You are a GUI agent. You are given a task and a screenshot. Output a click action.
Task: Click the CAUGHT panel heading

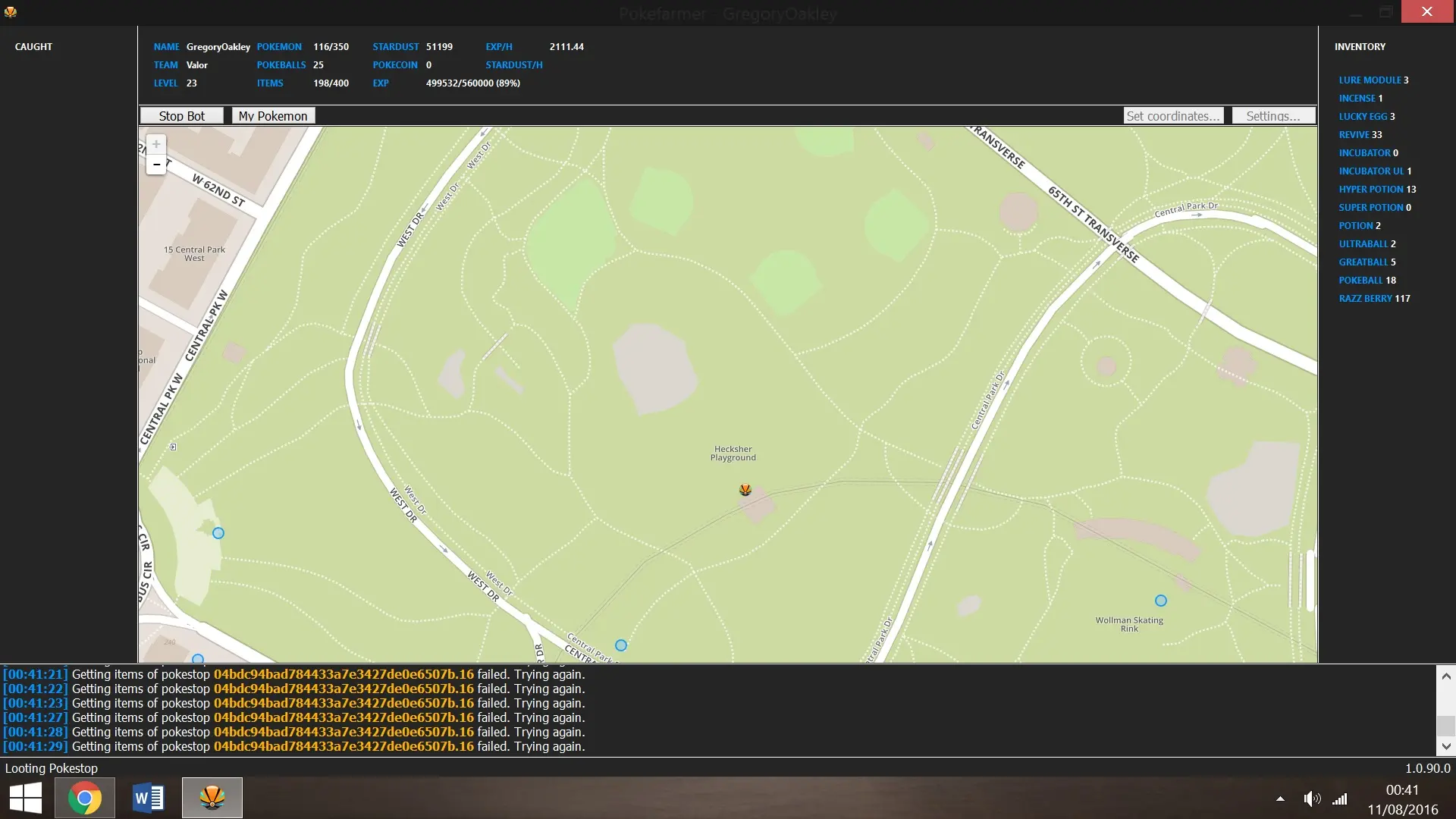33,46
